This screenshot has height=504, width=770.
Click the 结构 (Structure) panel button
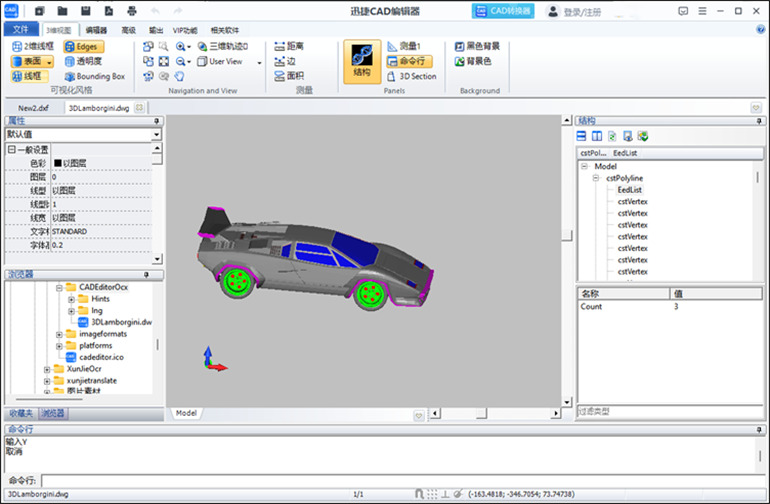coord(362,62)
